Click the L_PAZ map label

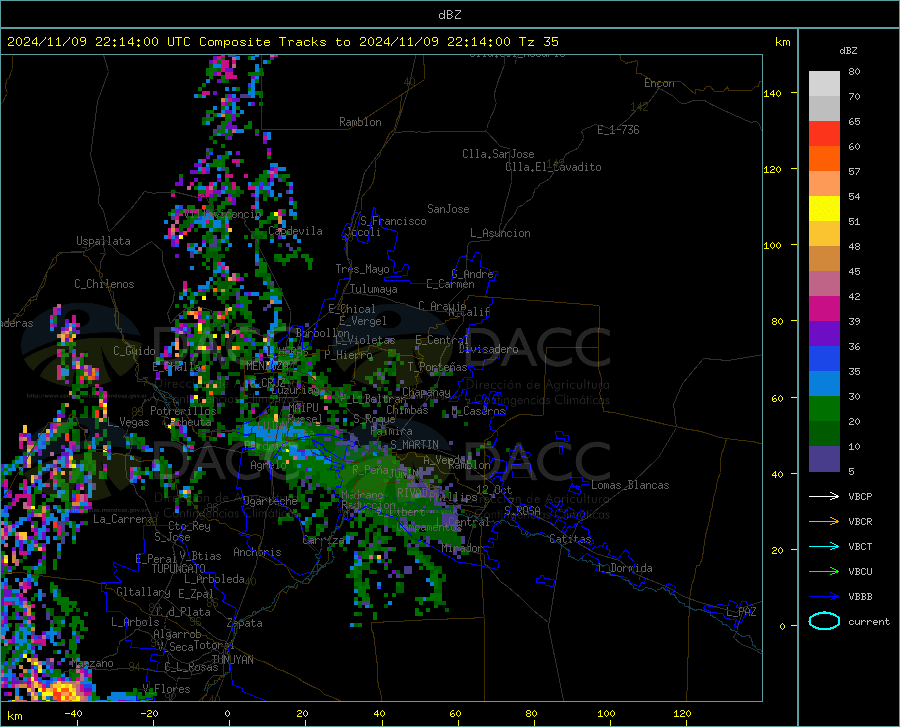741,612
